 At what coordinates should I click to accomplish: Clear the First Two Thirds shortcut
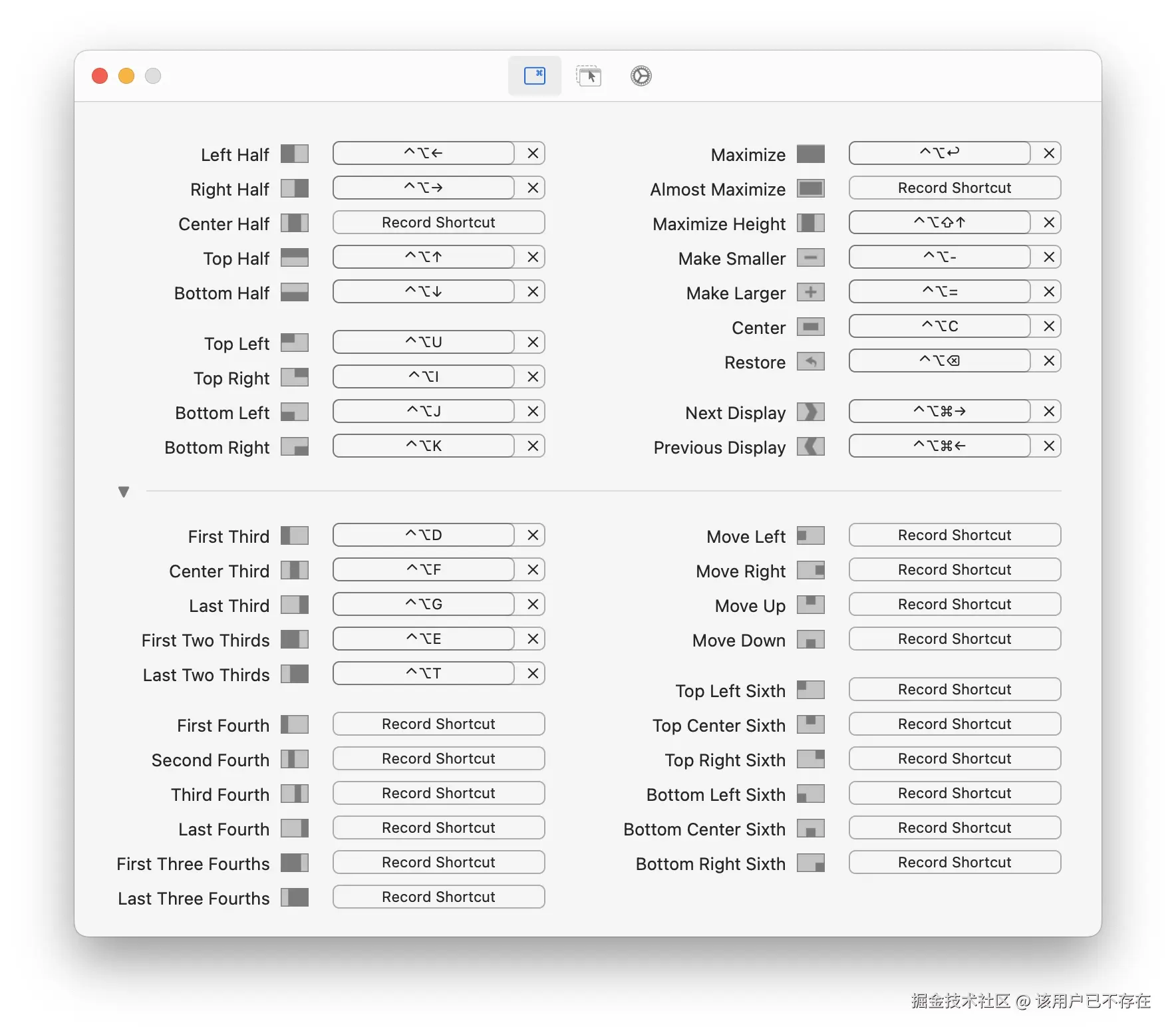pyautogui.click(x=533, y=639)
